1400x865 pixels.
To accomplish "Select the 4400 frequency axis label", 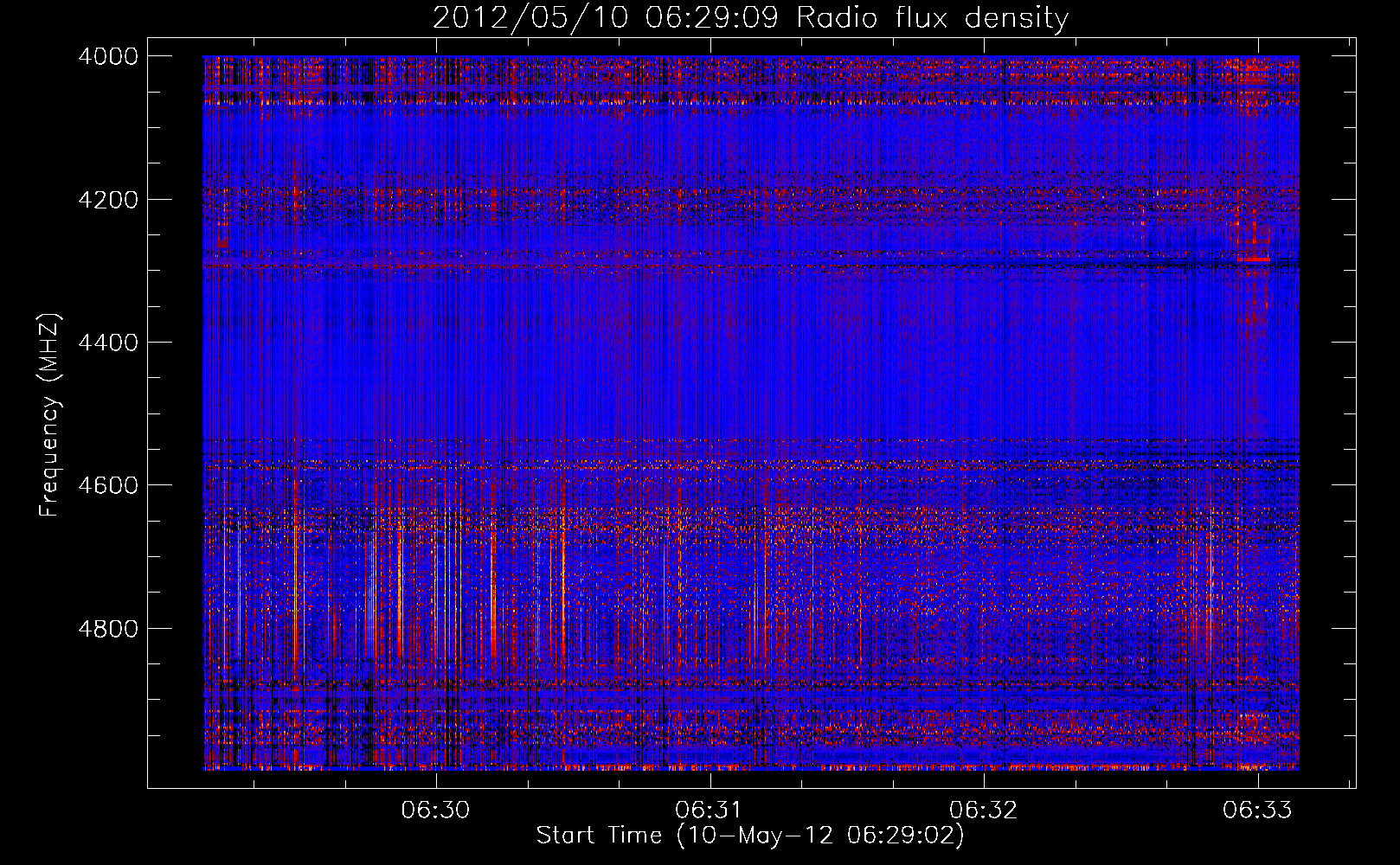I will pos(108,343).
